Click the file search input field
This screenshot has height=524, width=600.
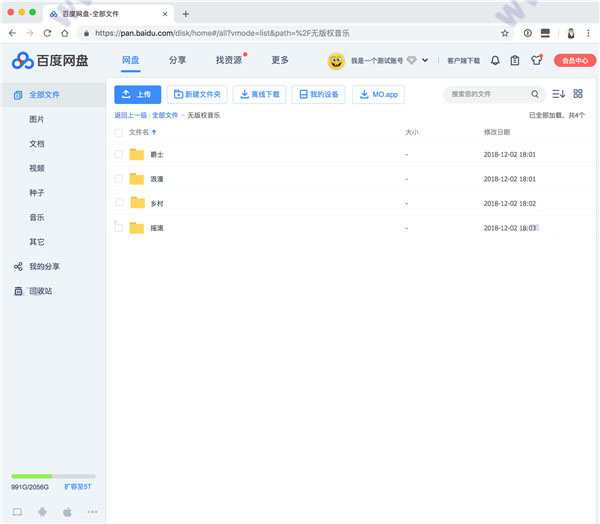(x=487, y=94)
